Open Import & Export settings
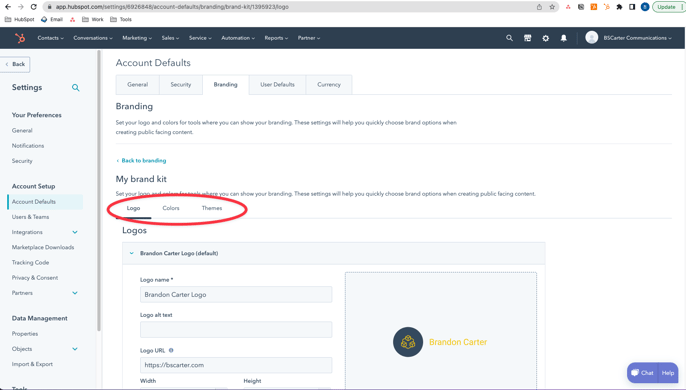The image size is (686, 390). [32, 364]
